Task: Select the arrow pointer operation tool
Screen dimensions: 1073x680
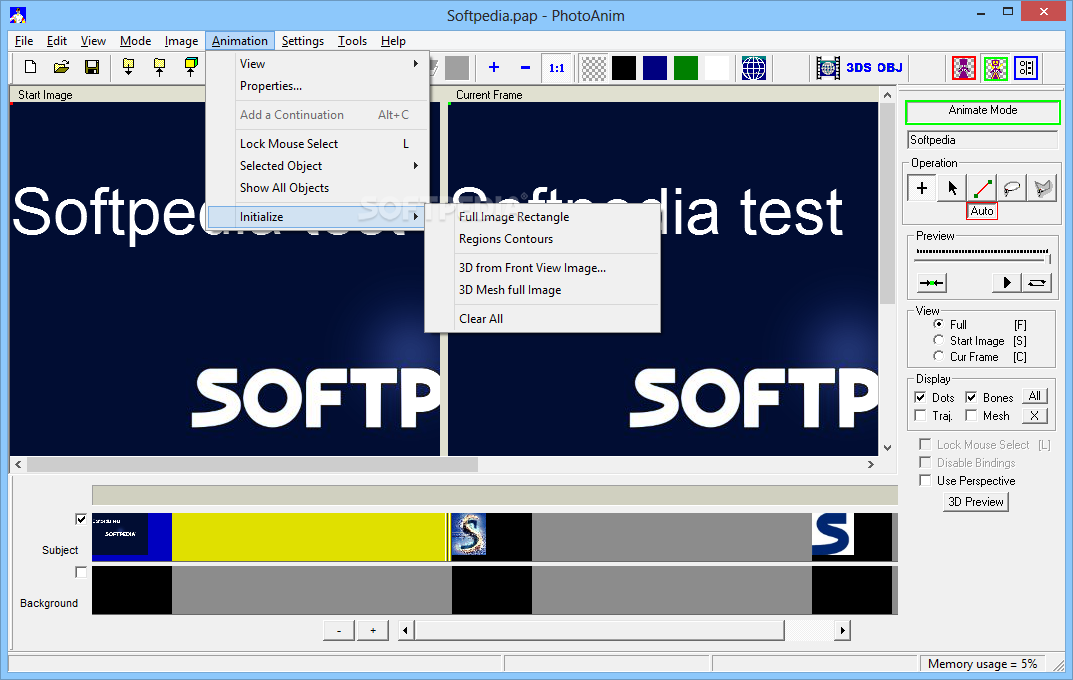Action: [x=952, y=188]
